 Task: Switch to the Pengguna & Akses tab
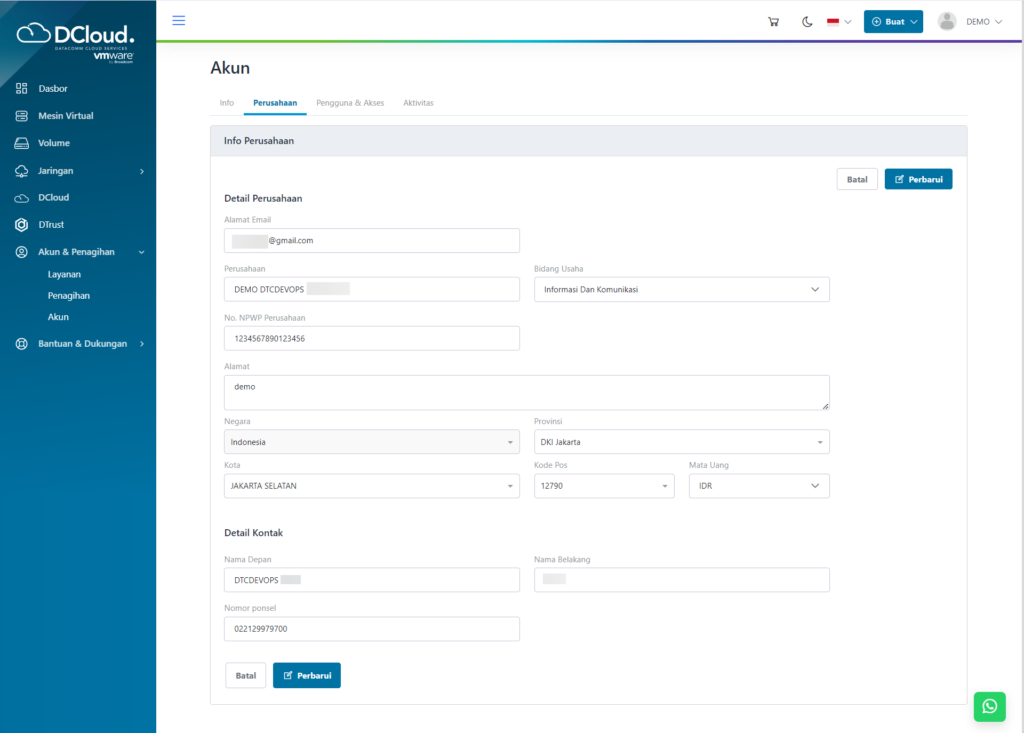(350, 103)
